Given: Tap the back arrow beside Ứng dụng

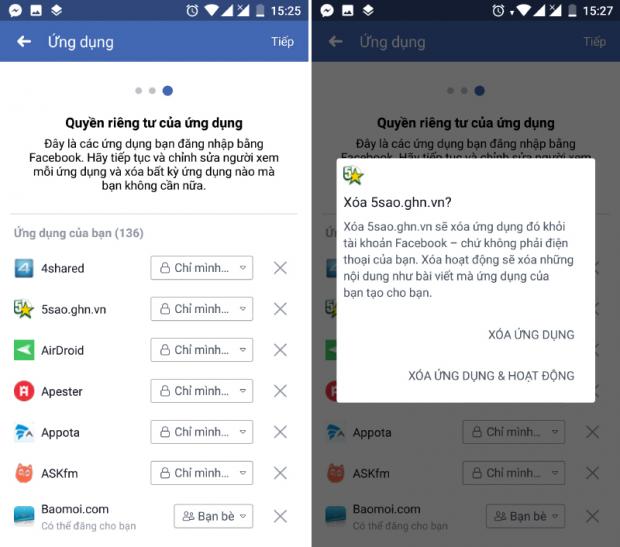Looking at the screenshot, I should (24, 41).
